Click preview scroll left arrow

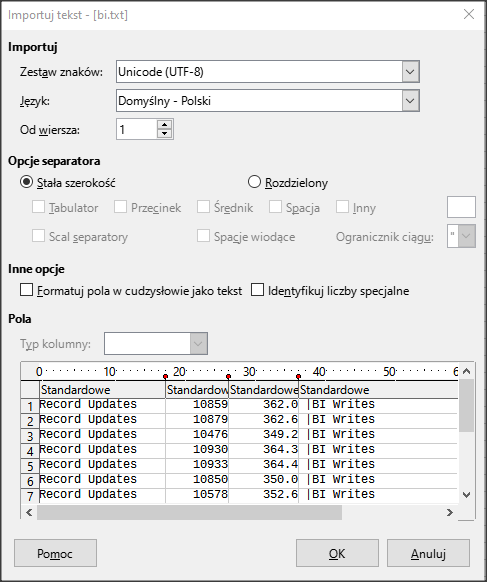coord(29,512)
